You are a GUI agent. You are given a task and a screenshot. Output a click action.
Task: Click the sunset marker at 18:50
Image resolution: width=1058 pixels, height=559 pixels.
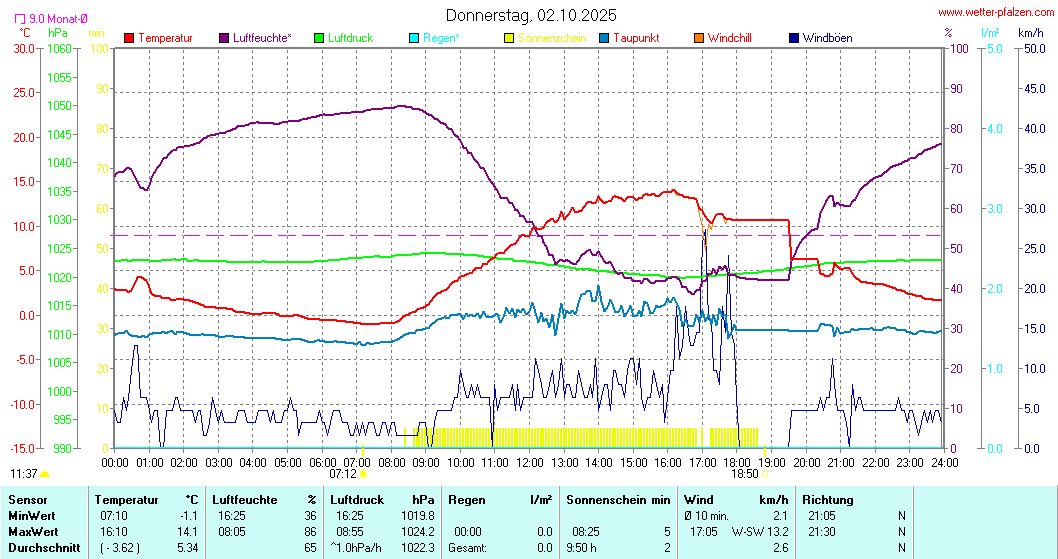764,474
